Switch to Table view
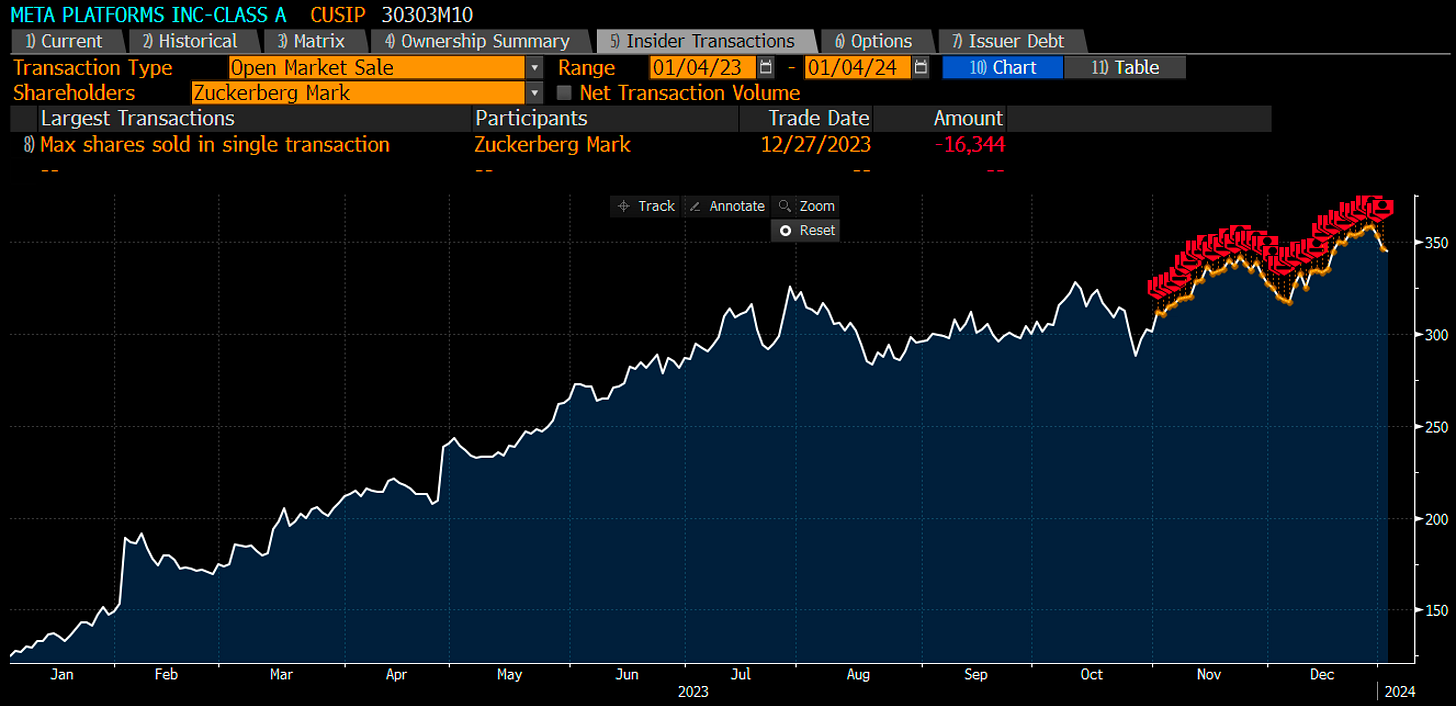This screenshot has width=1456, height=706. click(1125, 68)
